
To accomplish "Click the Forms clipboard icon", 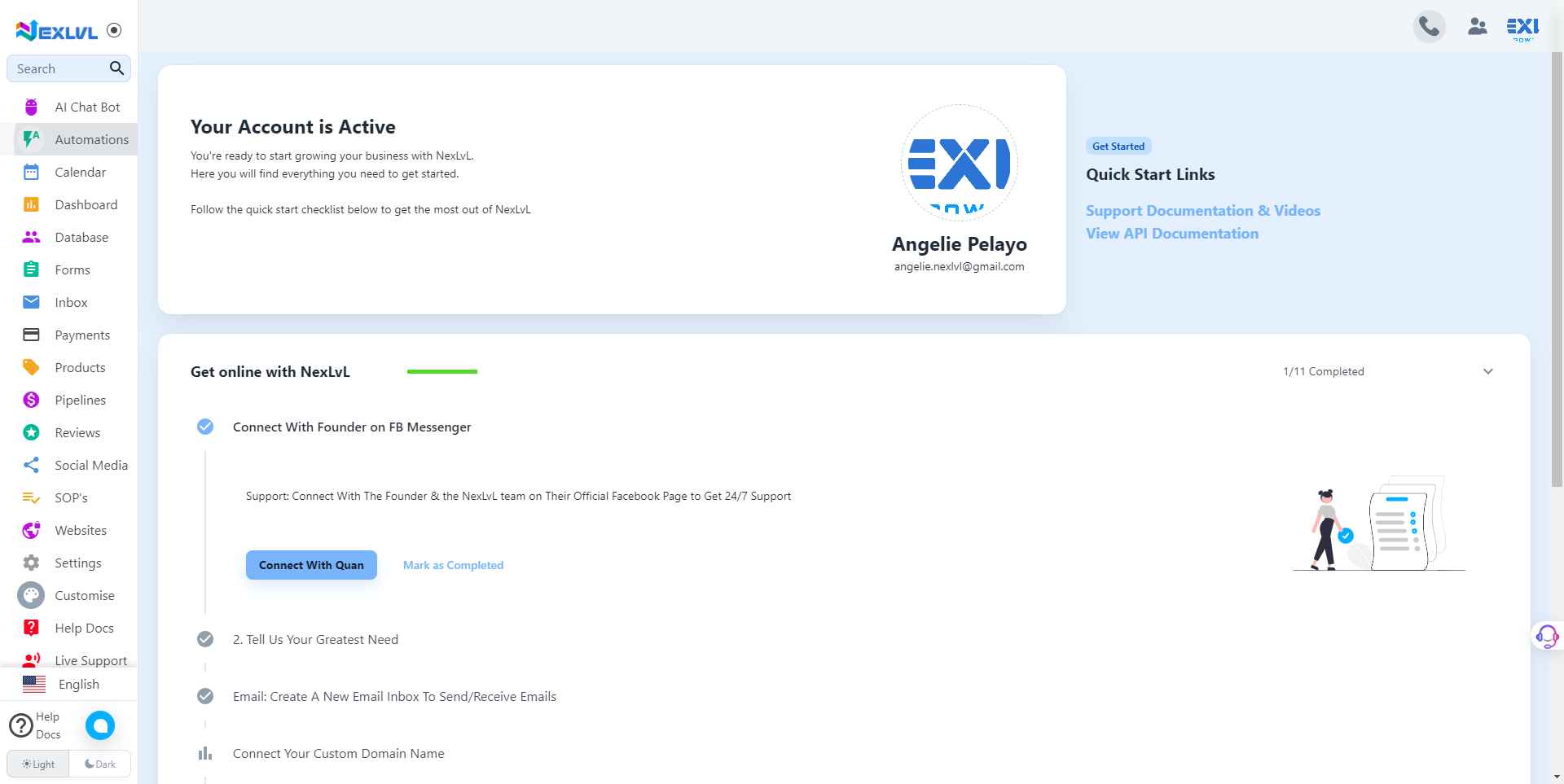I will click(x=31, y=269).
